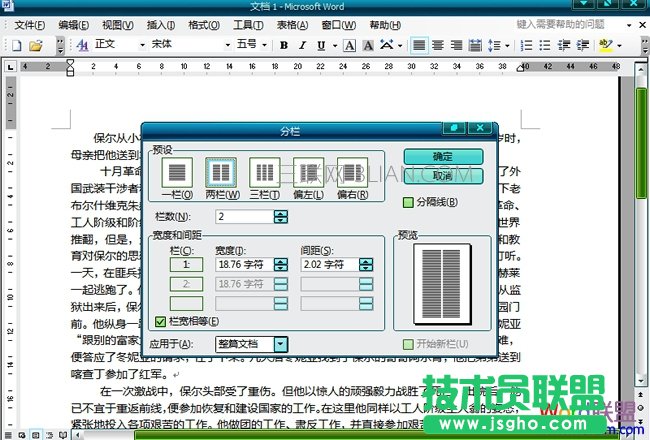
Task: Click the highlight color icon
Action: 606,45
